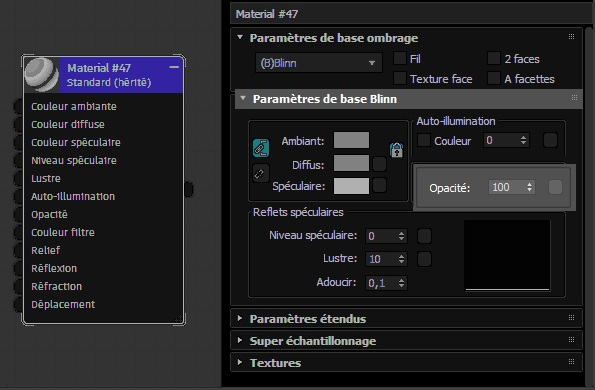Click the Déplacement input socket
The height and width of the screenshot is (390, 595).
coord(18,304)
